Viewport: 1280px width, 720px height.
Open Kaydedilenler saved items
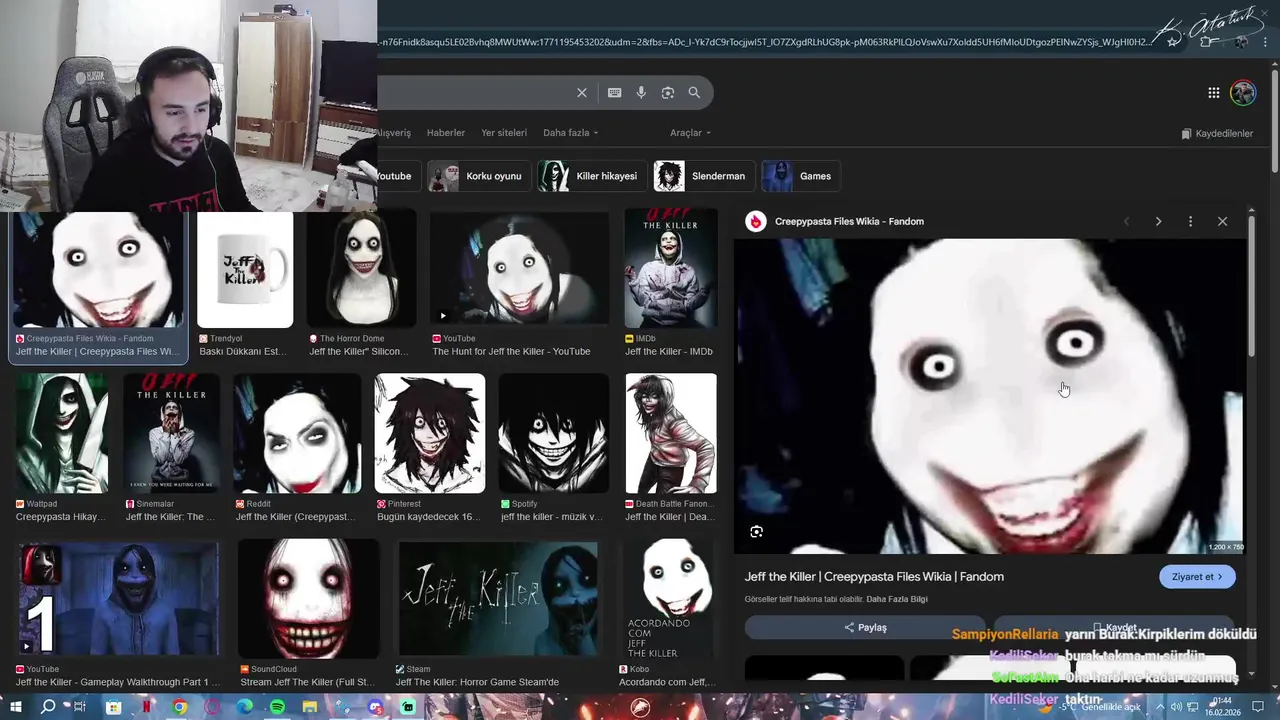click(x=1217, y=133)
